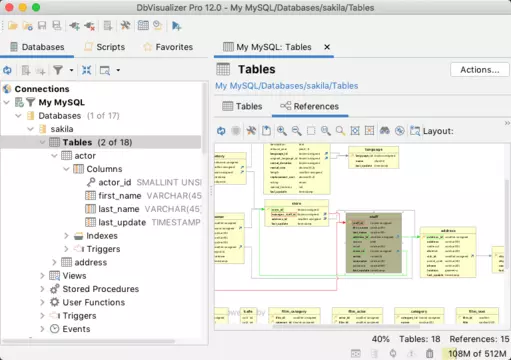Open the Actions... button menu
The width and height of the screenshot is (511, 360).
[480, 70]
